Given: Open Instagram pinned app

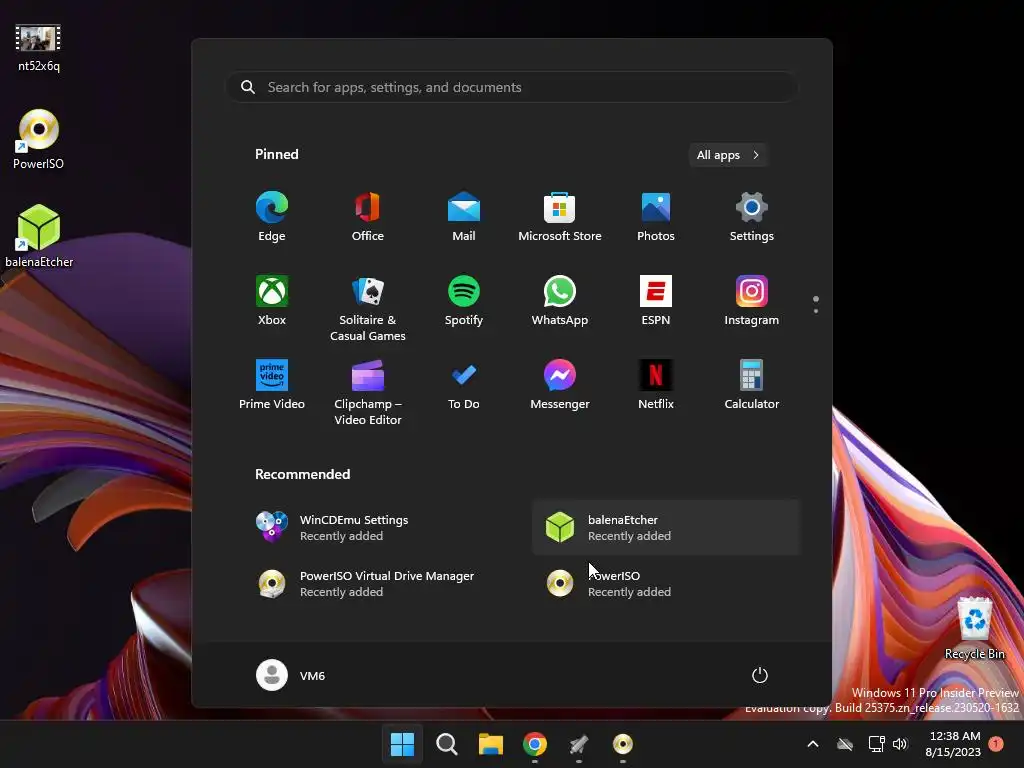Looking at the screenshot, I should [x=752, y=300].
